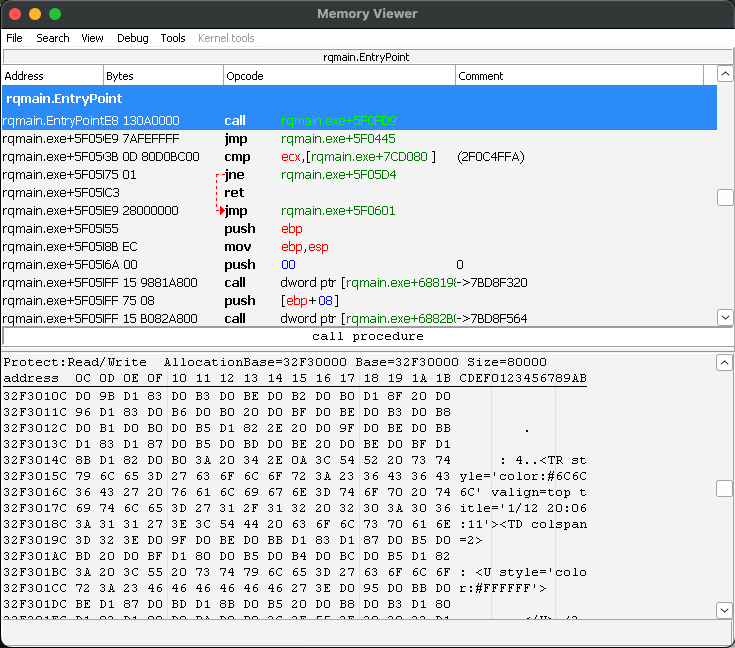This screenshot has height=648, width=735.
Task: Click the Comment column header
Action: coord(579,76)
